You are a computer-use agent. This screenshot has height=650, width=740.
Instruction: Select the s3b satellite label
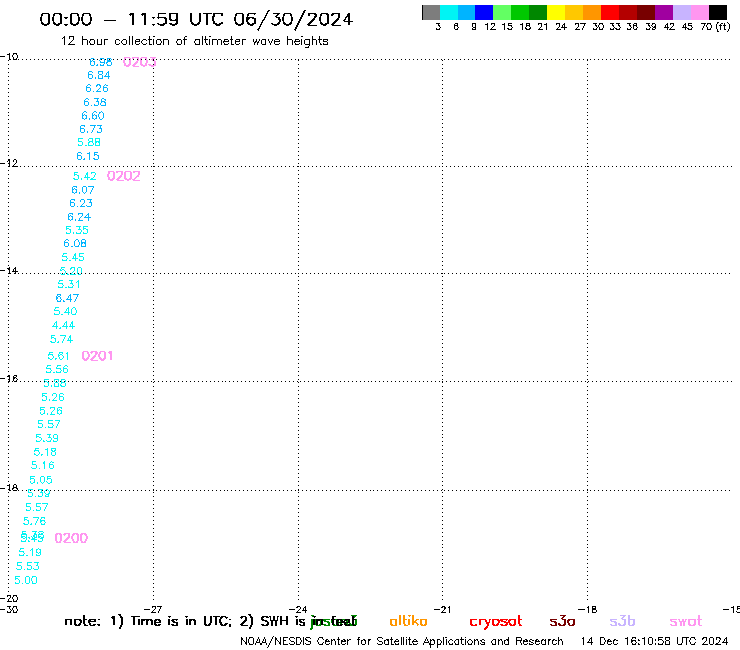click(x=622, y=621)
